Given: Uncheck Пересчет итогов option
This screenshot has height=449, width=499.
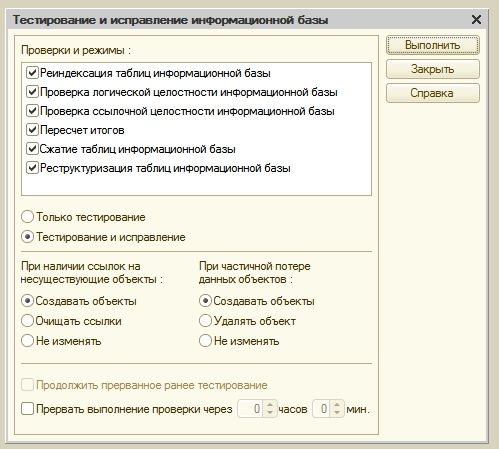Looking at the screenshot, I should (x=32, y=130).
